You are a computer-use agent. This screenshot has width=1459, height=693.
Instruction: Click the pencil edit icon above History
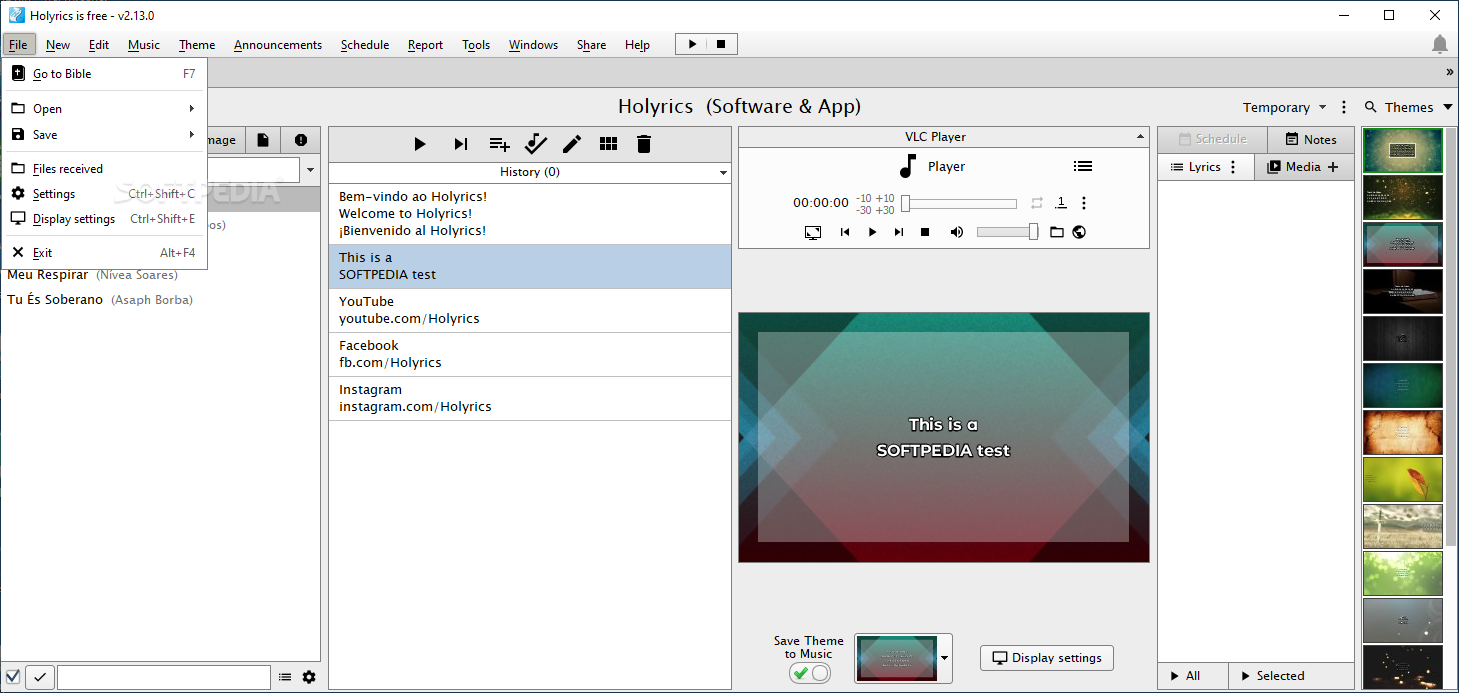572,144
